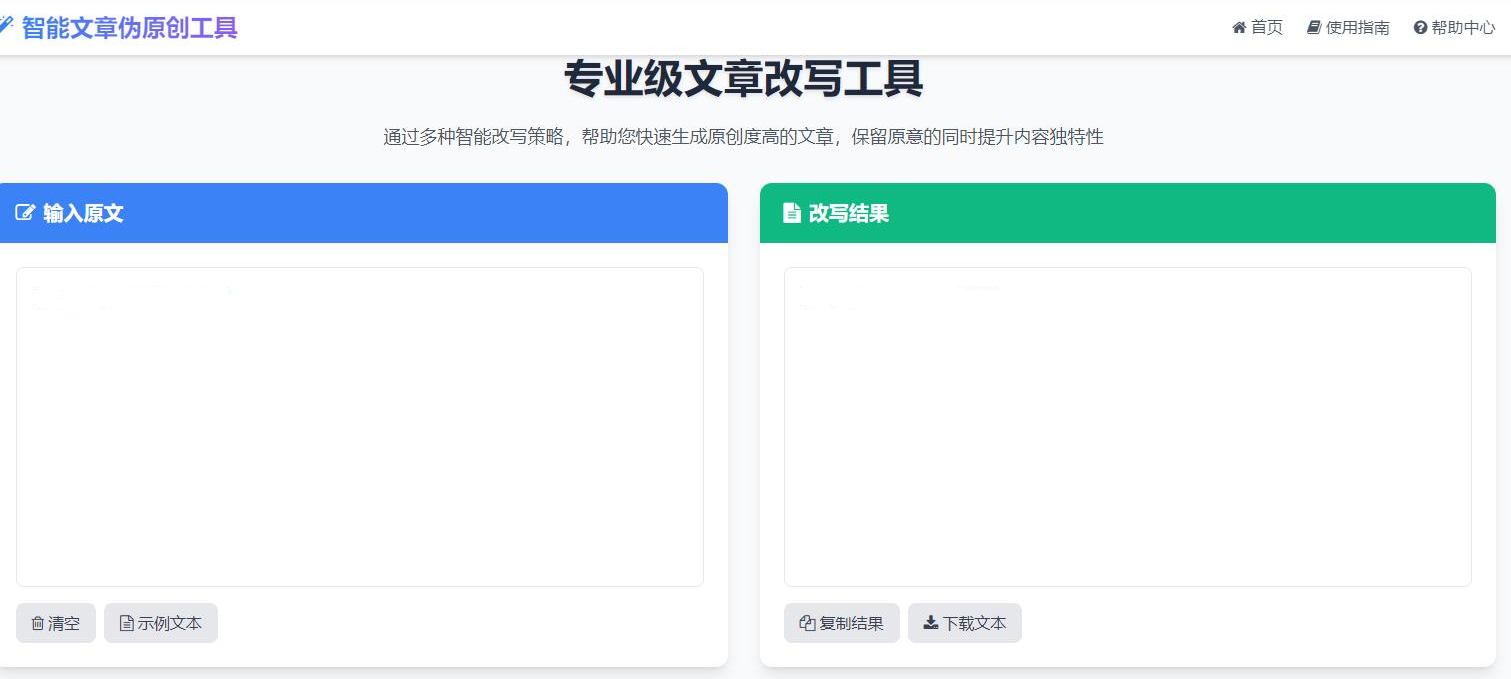Screen dimensions: 1511x679
Task: Click the pencil logo icon in header
Action: (x=6, y=24)
